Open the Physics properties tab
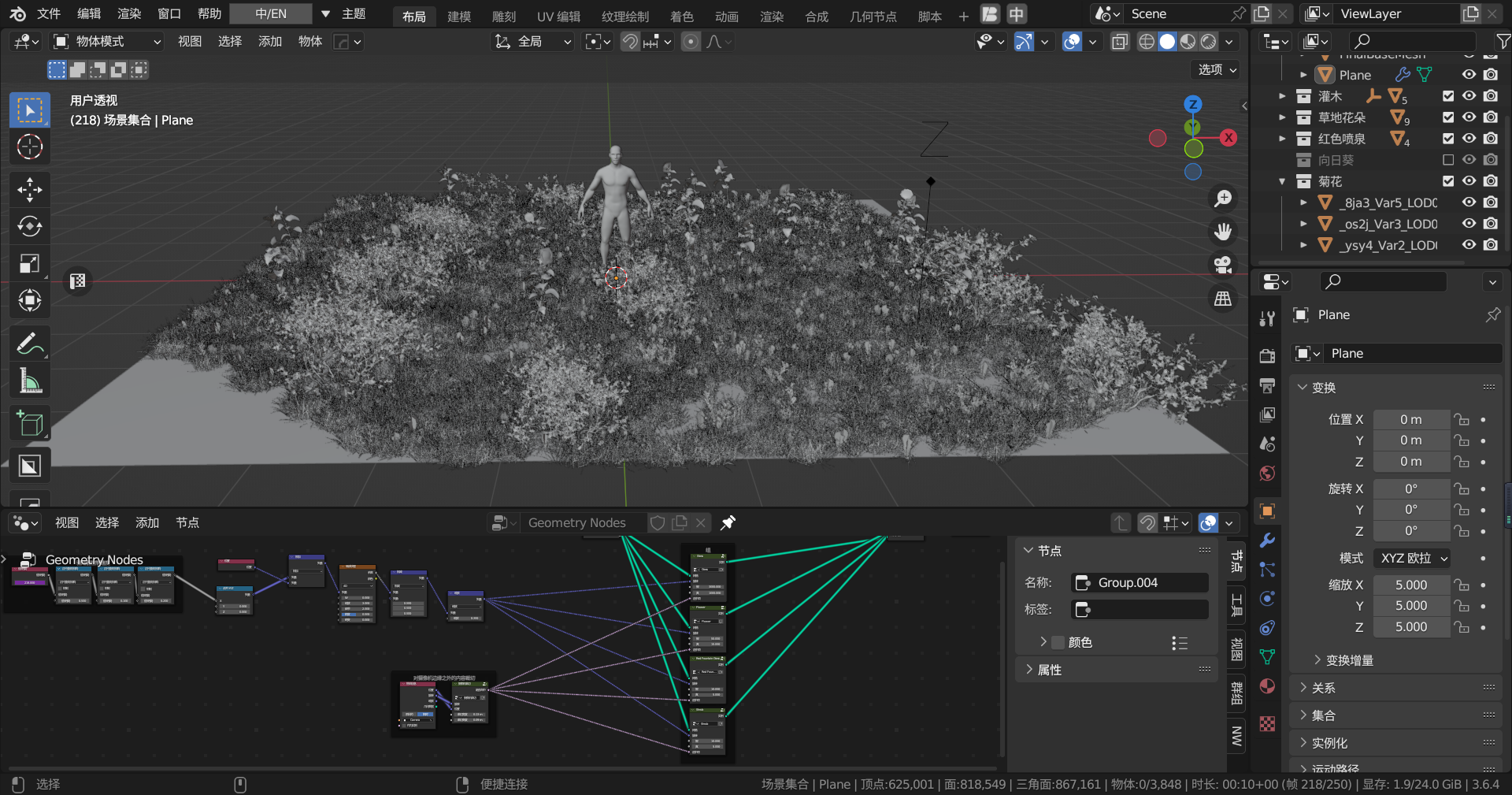This screenshot has height=795, width=1512. tap(1267, 599)
